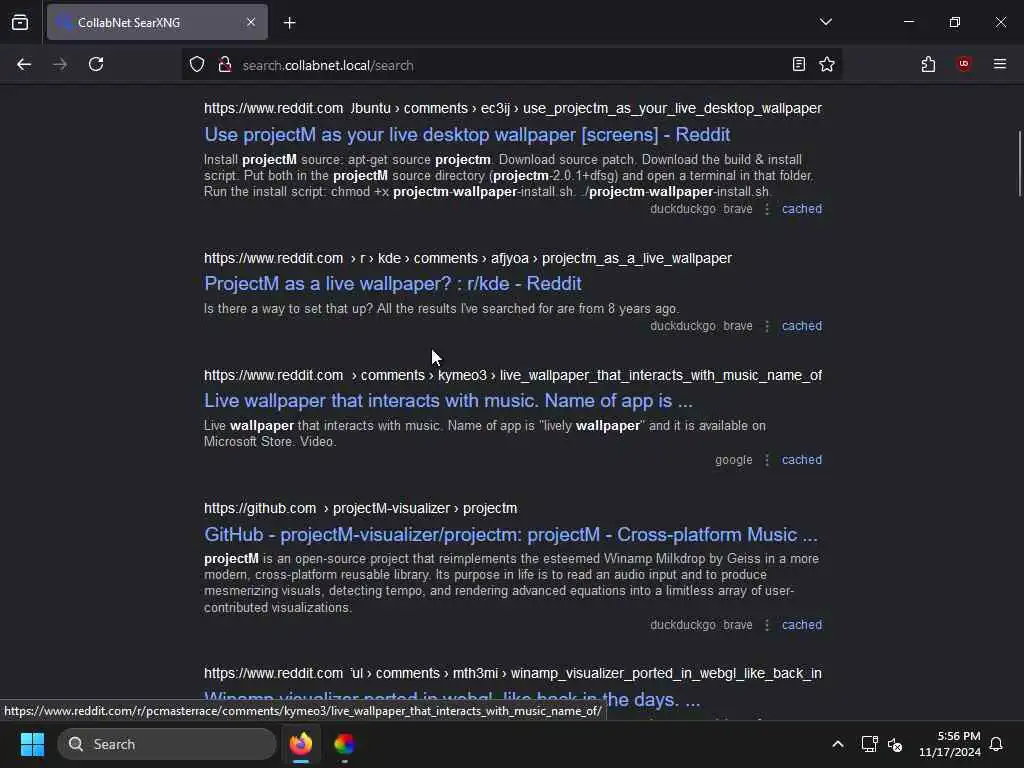The image size is (1024, 768).
Task: Expand options dots on 'Use projectM' result
Action: coord(767,209)
